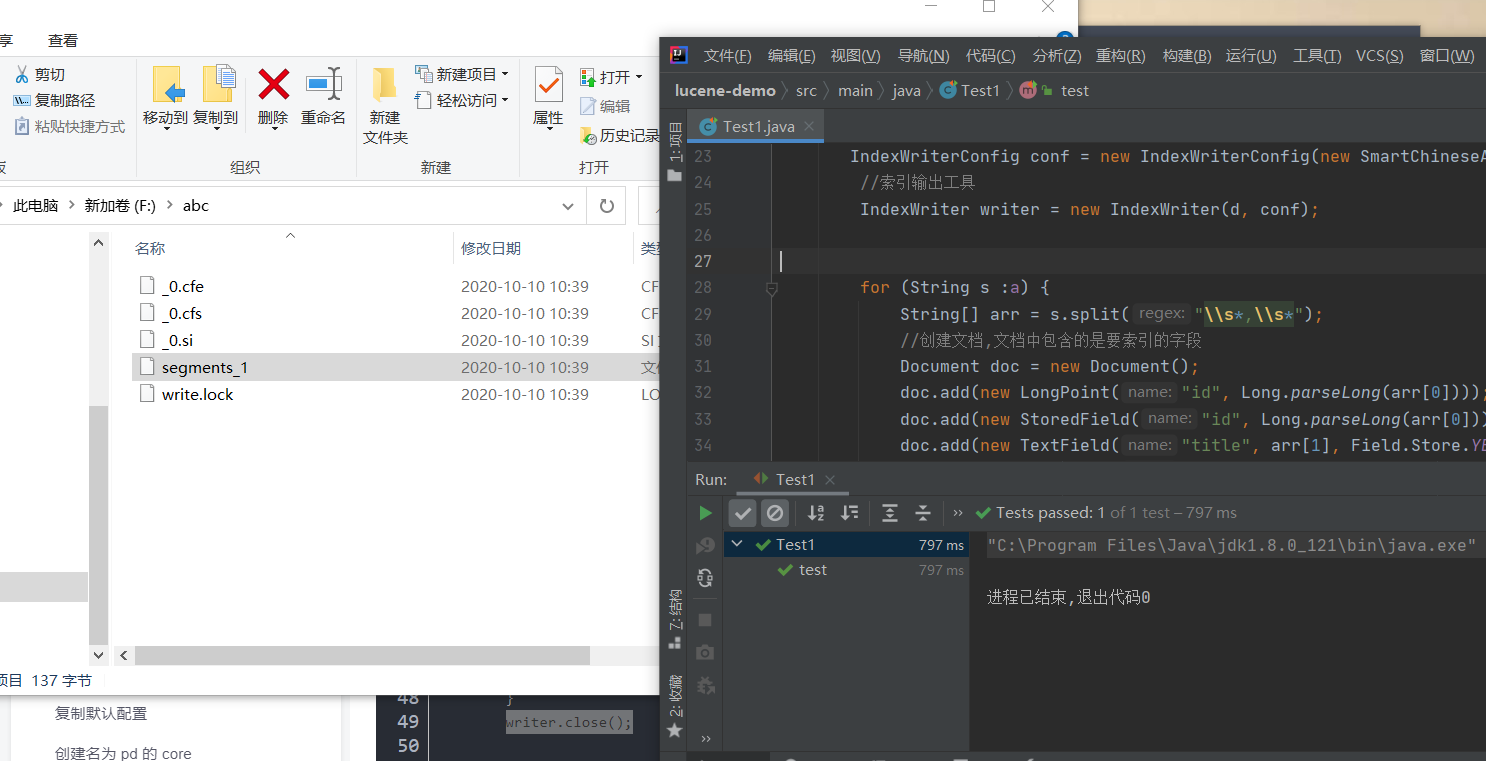Close the Test1 Run tab
Viewport: 1486px width, 761px height.
pos(829,480)
